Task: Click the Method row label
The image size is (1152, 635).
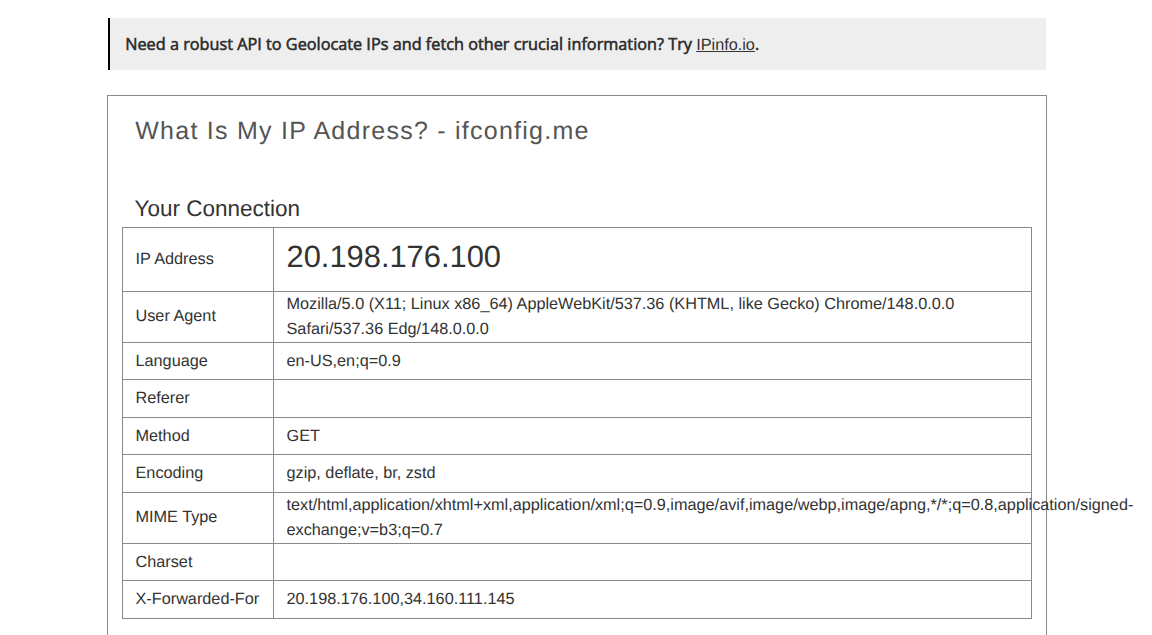Action: [162, 436]
